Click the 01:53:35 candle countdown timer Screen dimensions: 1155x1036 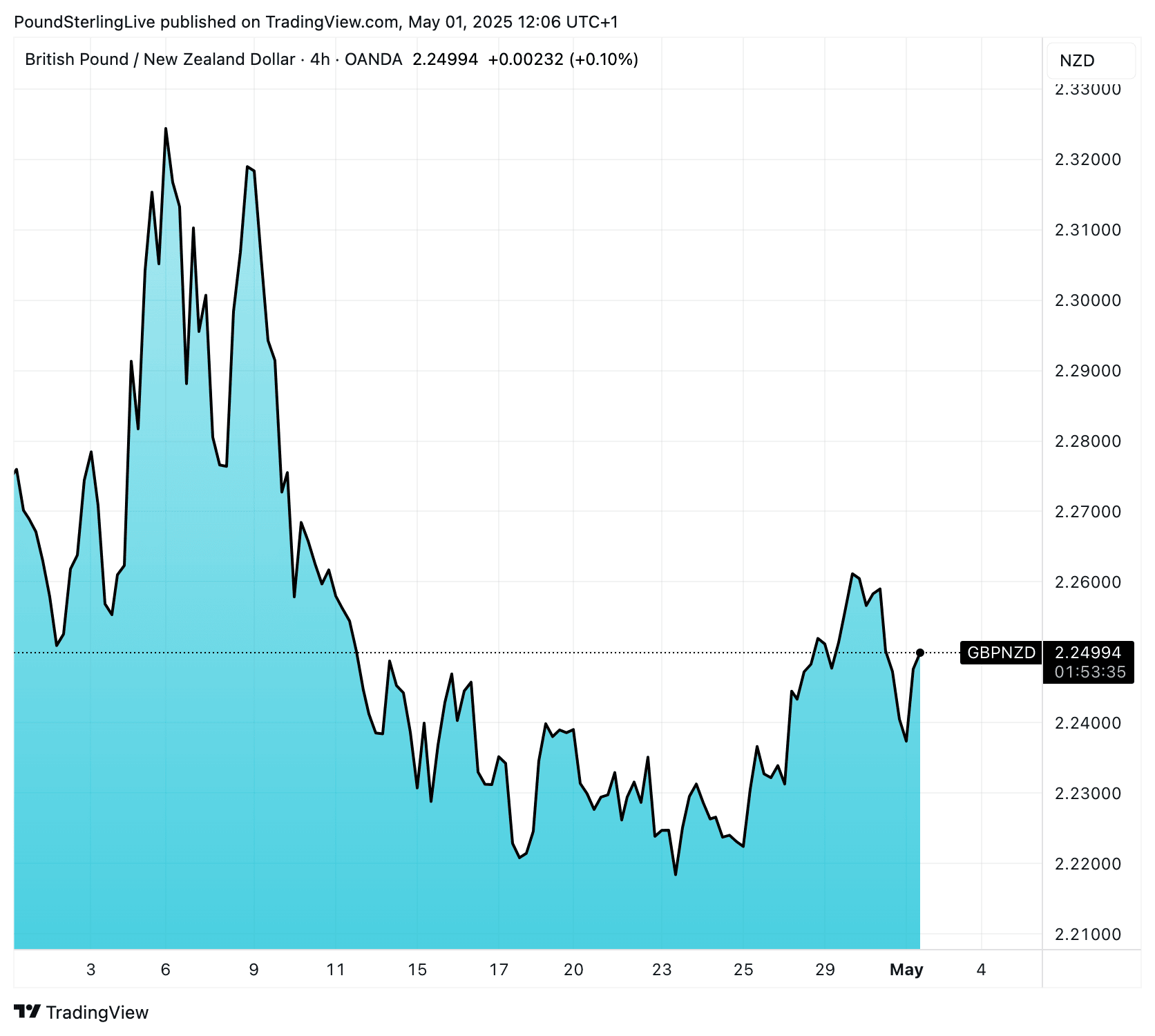[x=1089, y=672]
